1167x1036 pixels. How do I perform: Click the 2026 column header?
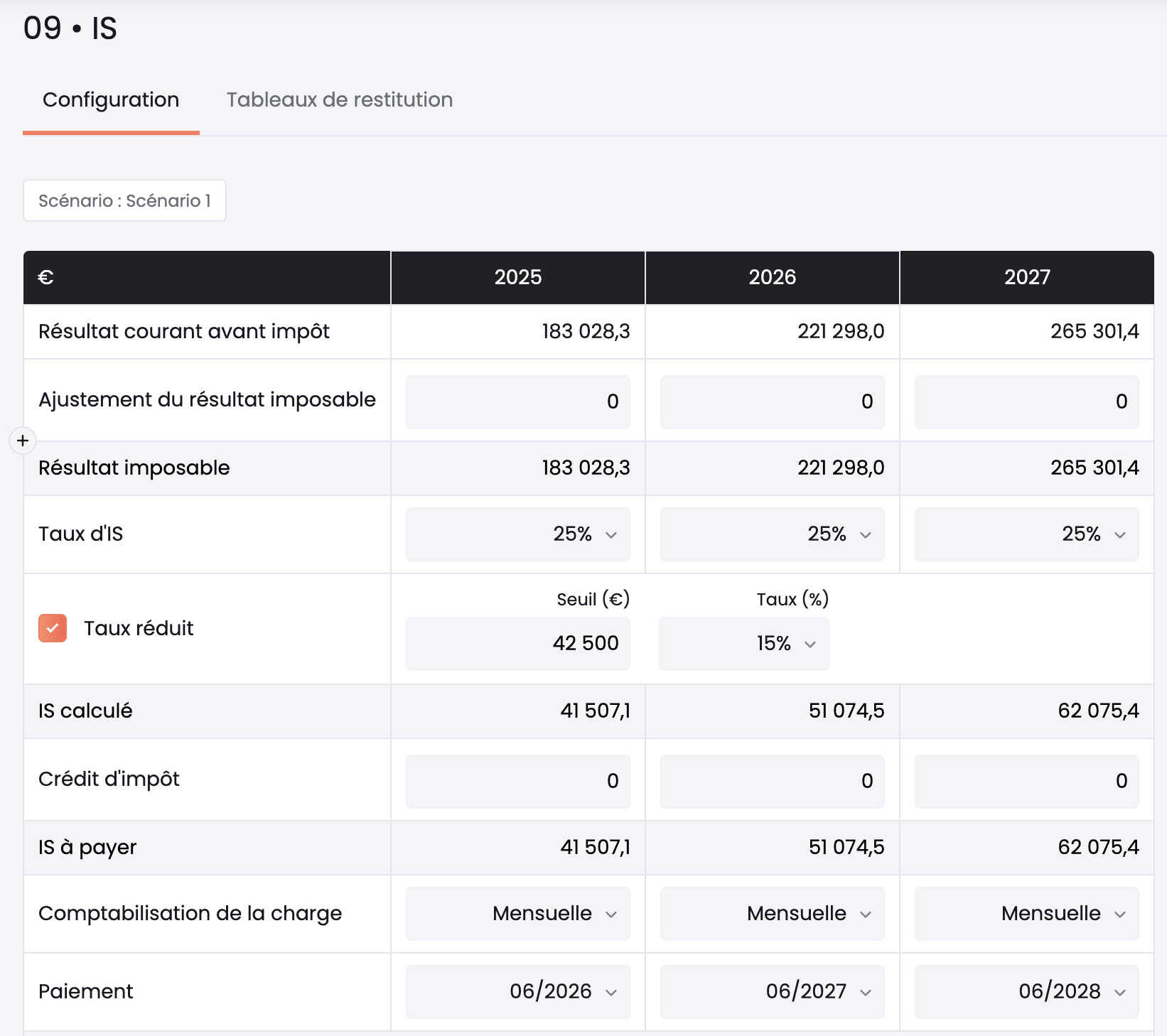[x=772, y=277]
